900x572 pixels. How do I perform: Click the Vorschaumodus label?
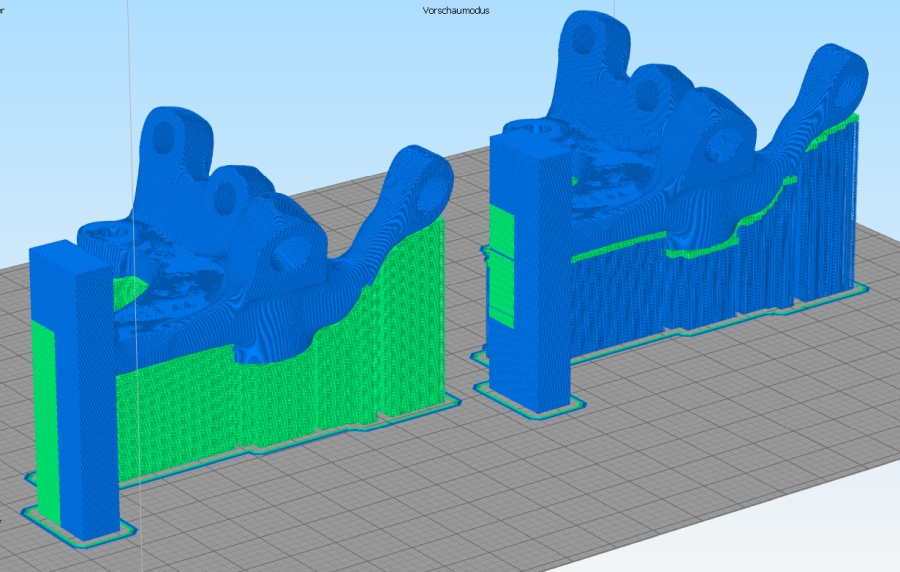tap(456, 10)
